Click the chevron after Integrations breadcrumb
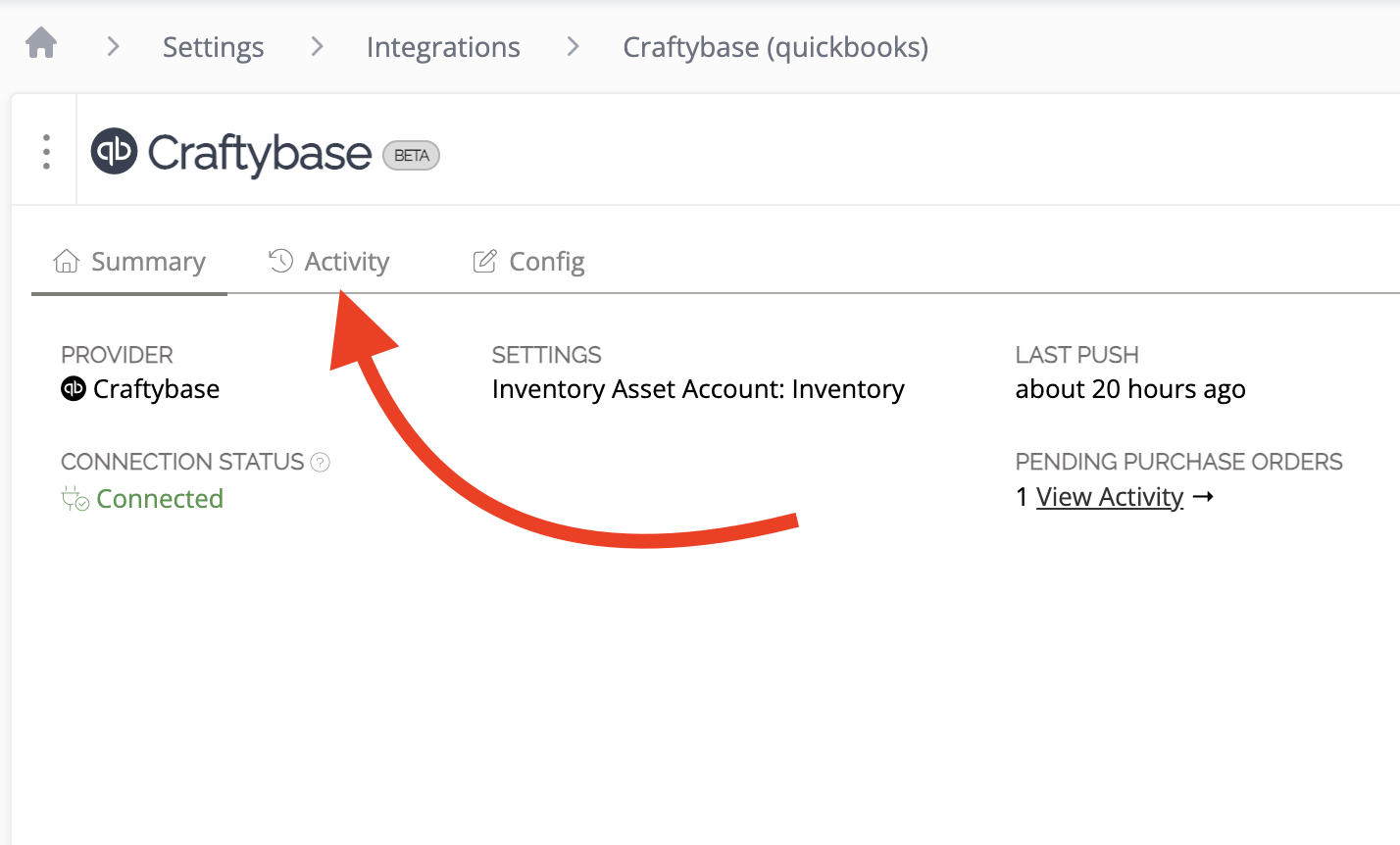This screenshot has width=1400, height=845. 574,46
